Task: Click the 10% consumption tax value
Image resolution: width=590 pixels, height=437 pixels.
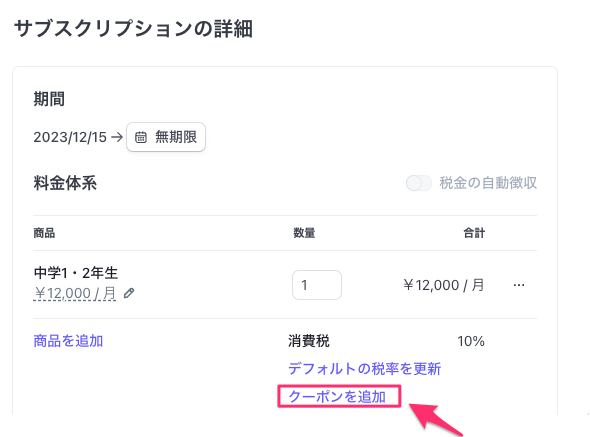Action: pos(471,341)
